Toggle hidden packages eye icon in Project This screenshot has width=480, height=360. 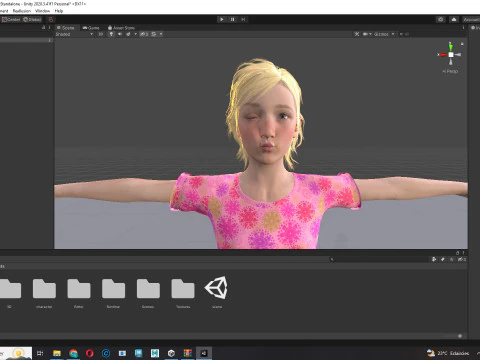(x=462, y=259)
